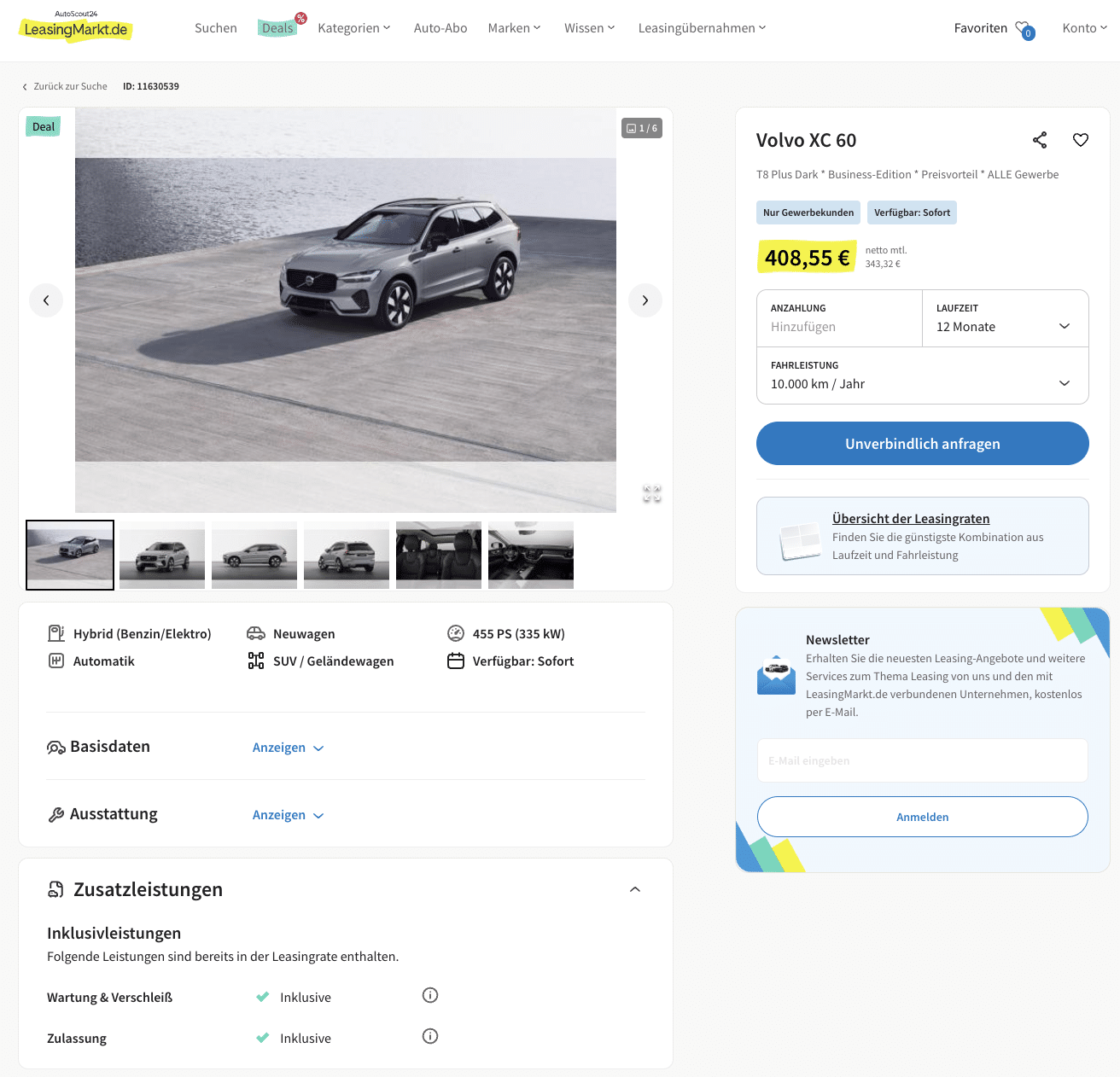Open the Leasingübernahmen menu

coord(702,28)
